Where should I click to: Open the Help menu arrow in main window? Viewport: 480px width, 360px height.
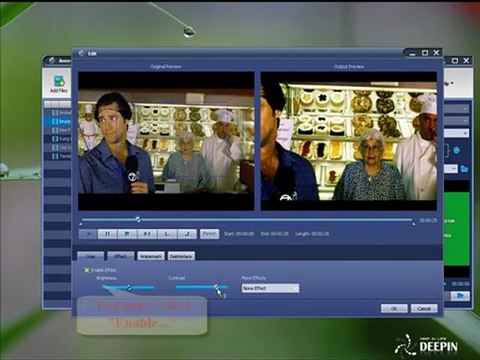point(452,83)
